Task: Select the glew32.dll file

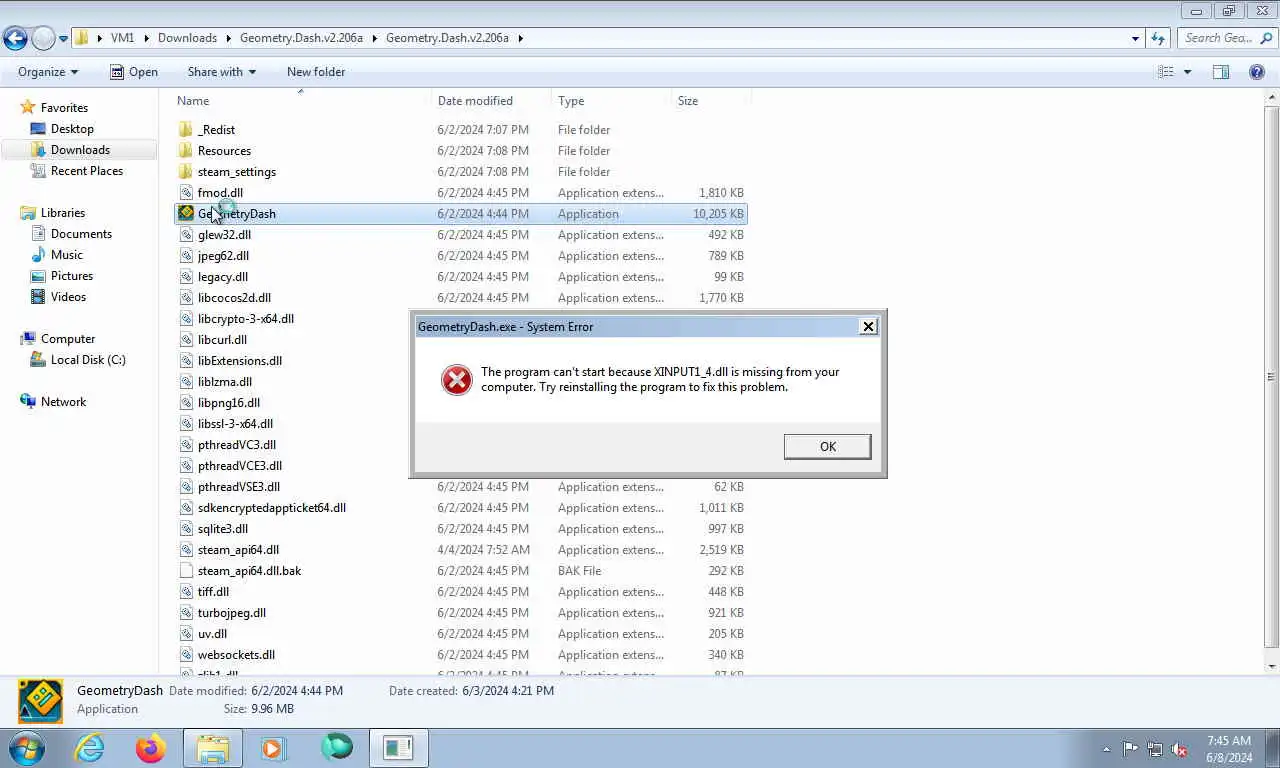Action: [x=224, y=234]
